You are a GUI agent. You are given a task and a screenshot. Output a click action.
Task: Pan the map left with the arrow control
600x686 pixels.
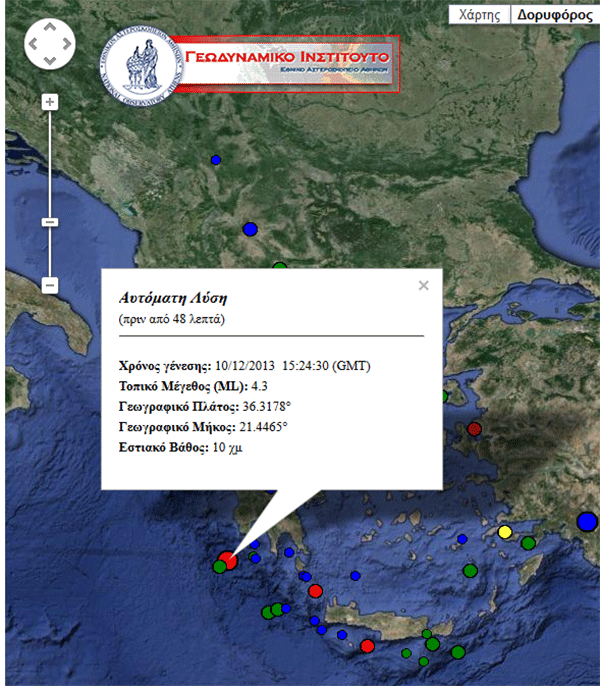pos(34,44)
